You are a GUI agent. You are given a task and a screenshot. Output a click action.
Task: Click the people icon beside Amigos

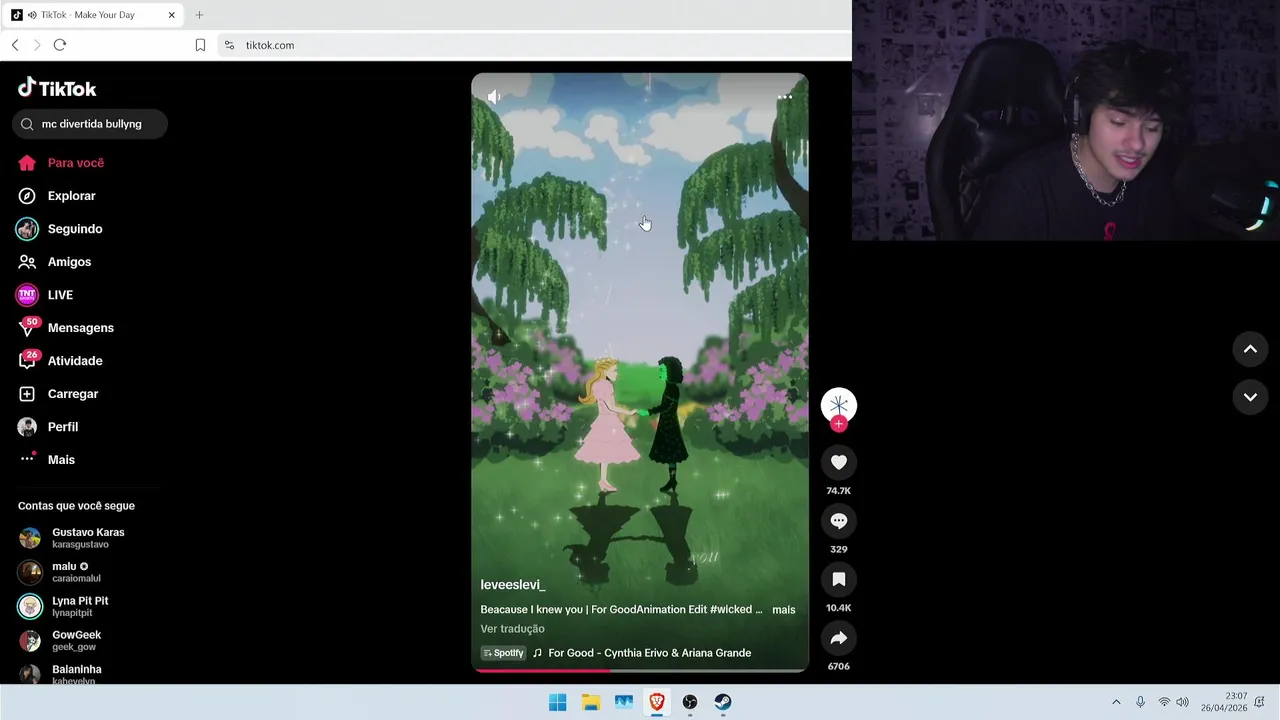tap(27, 262)
